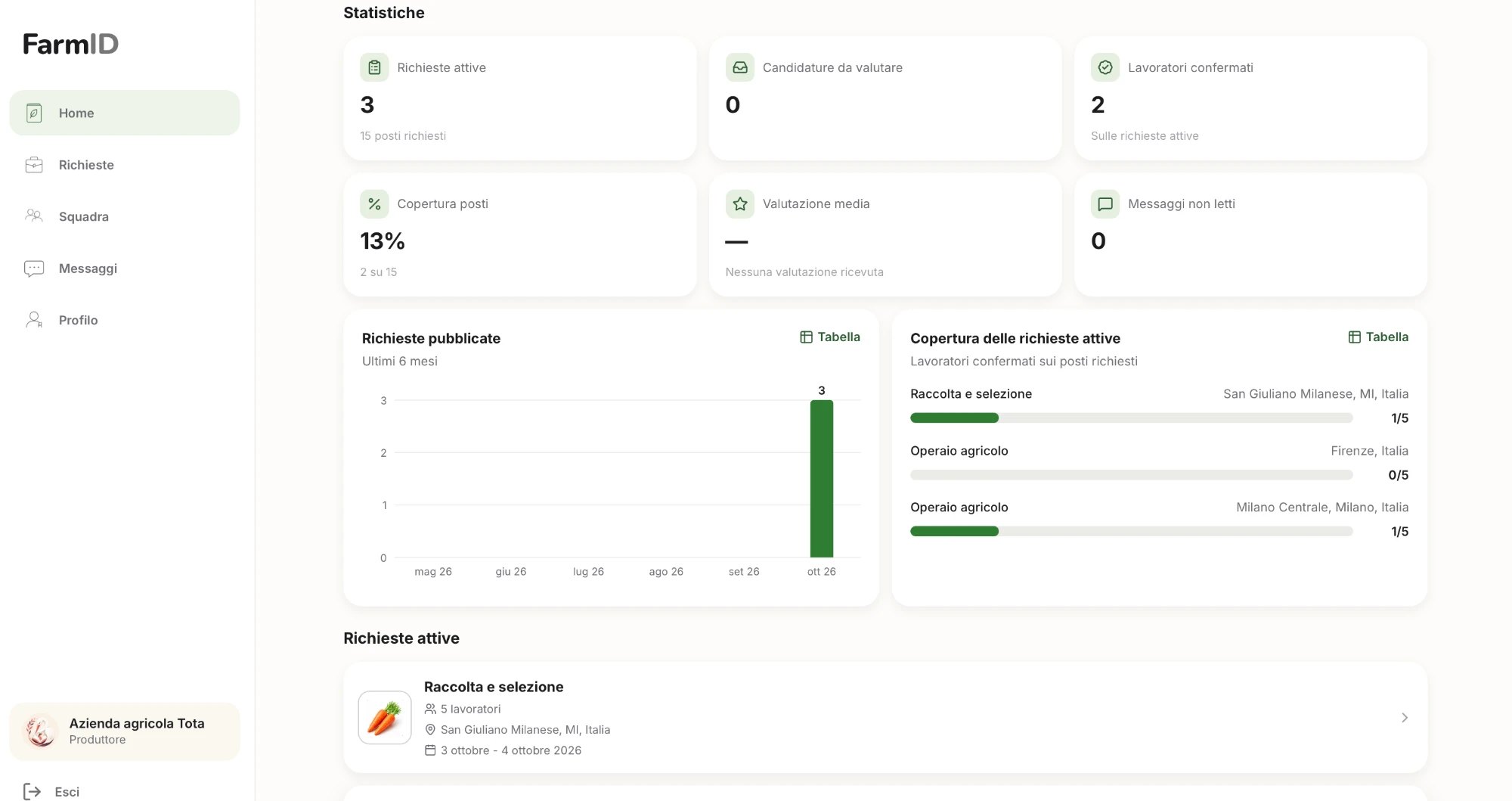The height and width of the screenshot is (801, 1512).
Task: Click the 'mag 26' axis label
Action: click(x=433, y=572)
